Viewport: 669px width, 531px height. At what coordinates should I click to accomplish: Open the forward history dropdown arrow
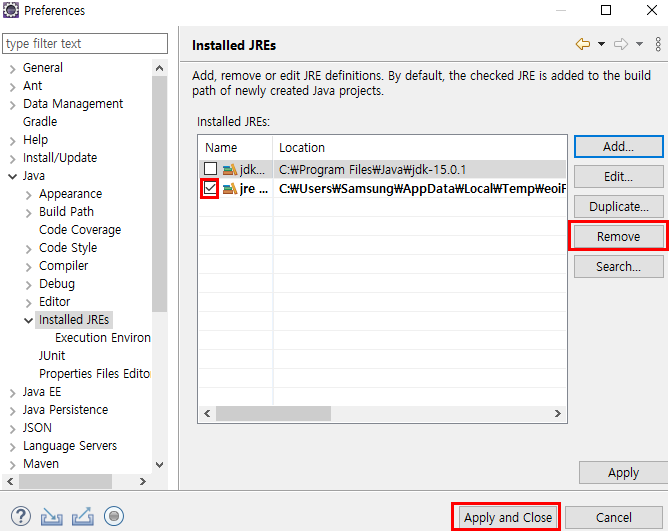[639, 44]
